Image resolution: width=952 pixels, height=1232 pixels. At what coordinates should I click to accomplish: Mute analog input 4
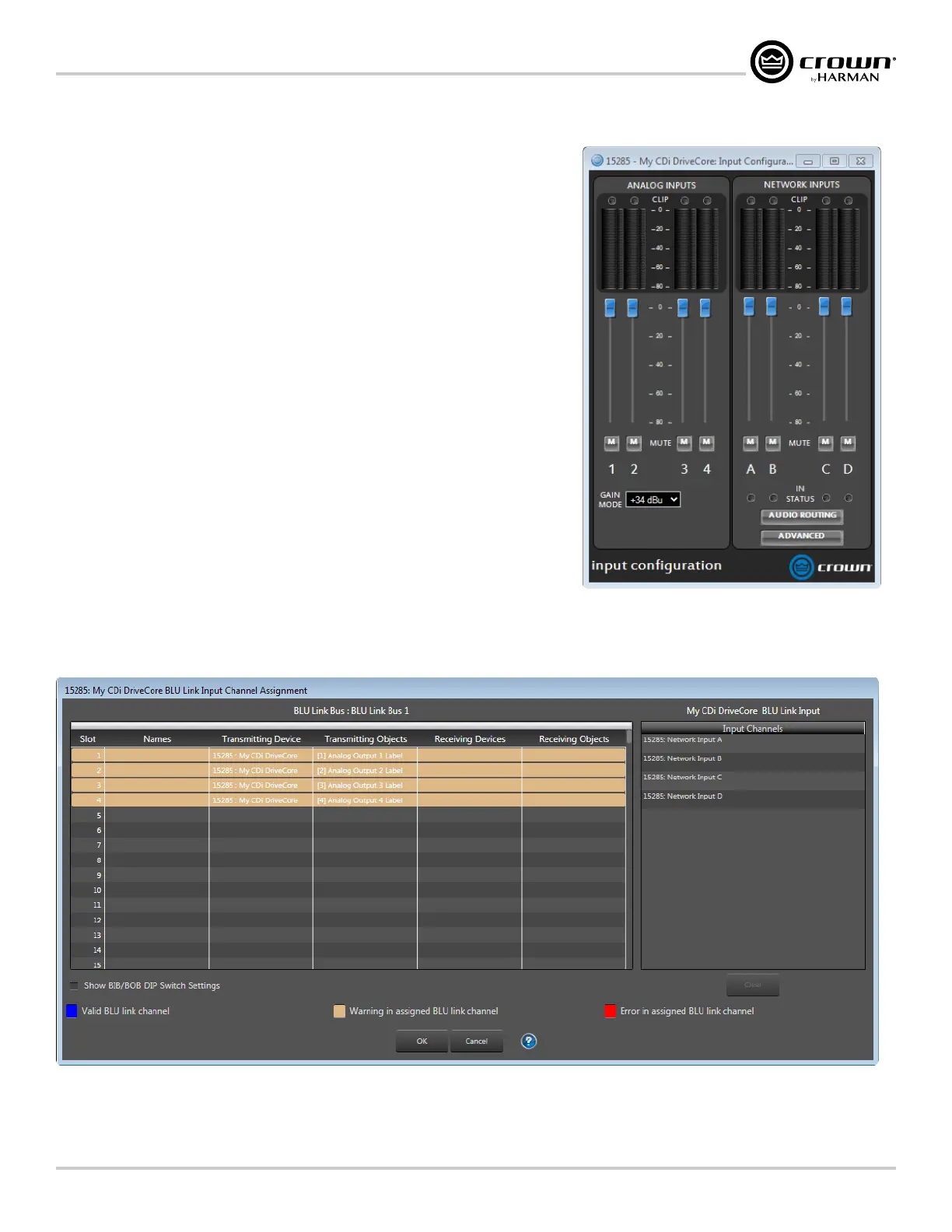pos(706,443)
